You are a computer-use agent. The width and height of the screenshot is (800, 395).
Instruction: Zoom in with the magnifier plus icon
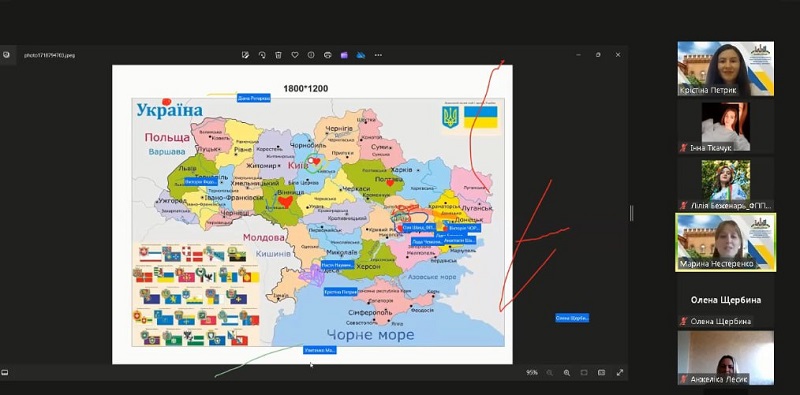tap(567, 373)
